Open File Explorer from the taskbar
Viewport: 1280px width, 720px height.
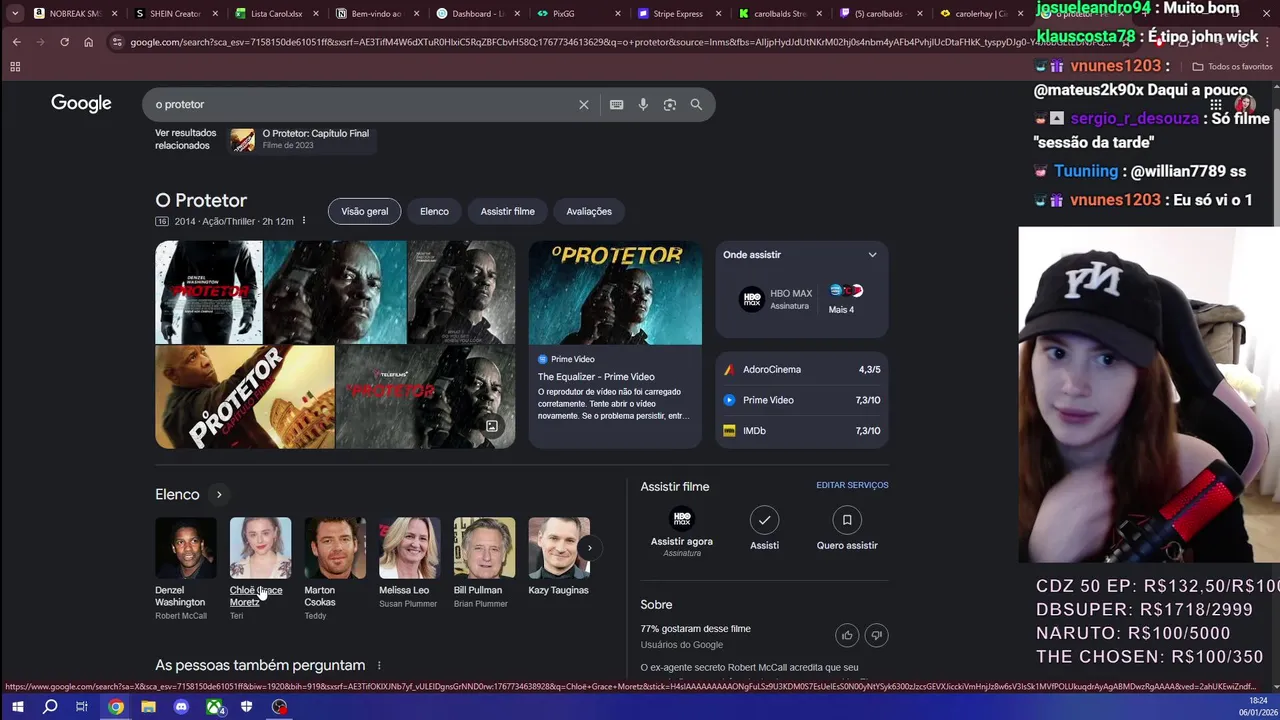(x=148, y=707)
